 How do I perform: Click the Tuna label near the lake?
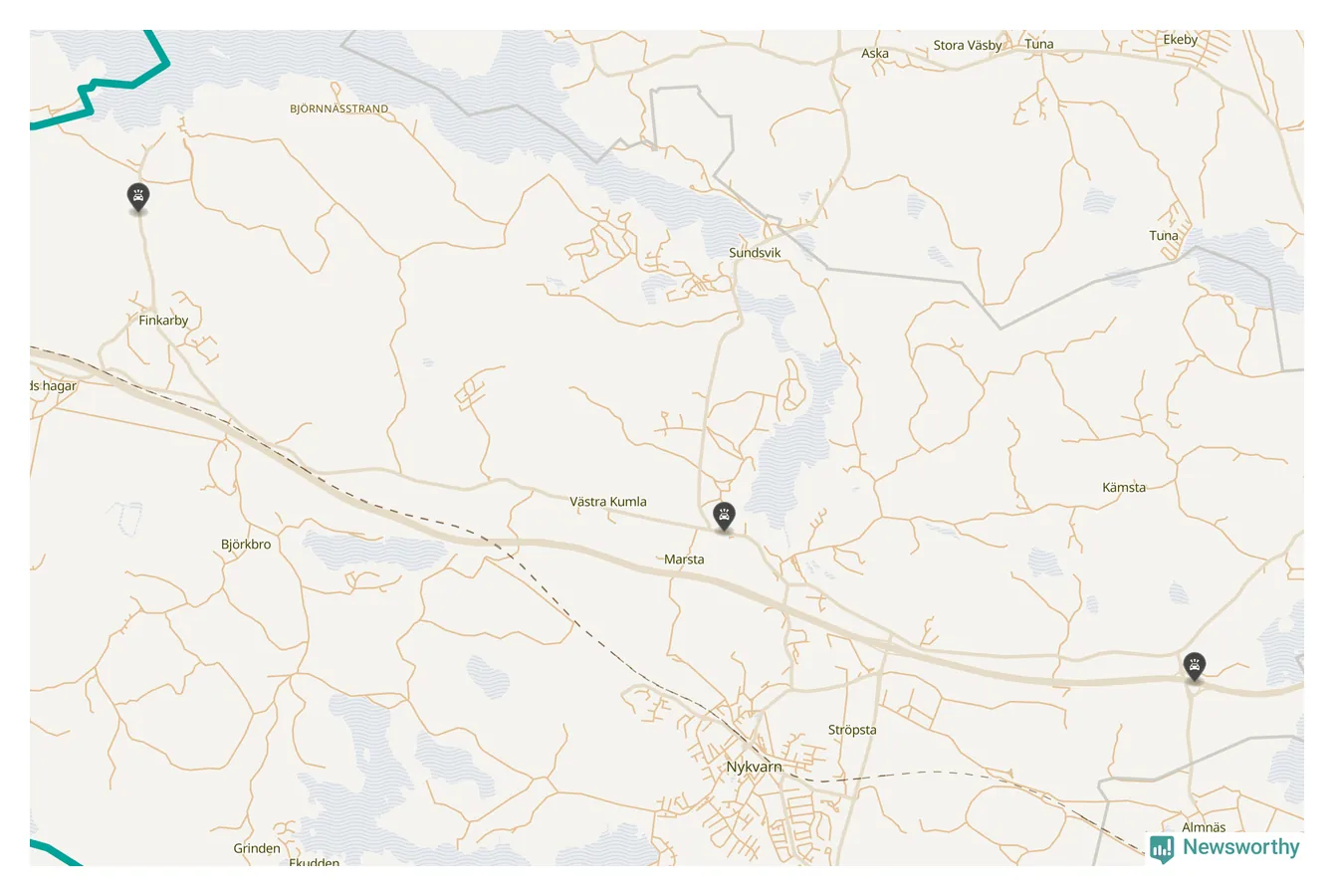point(1164,236)
